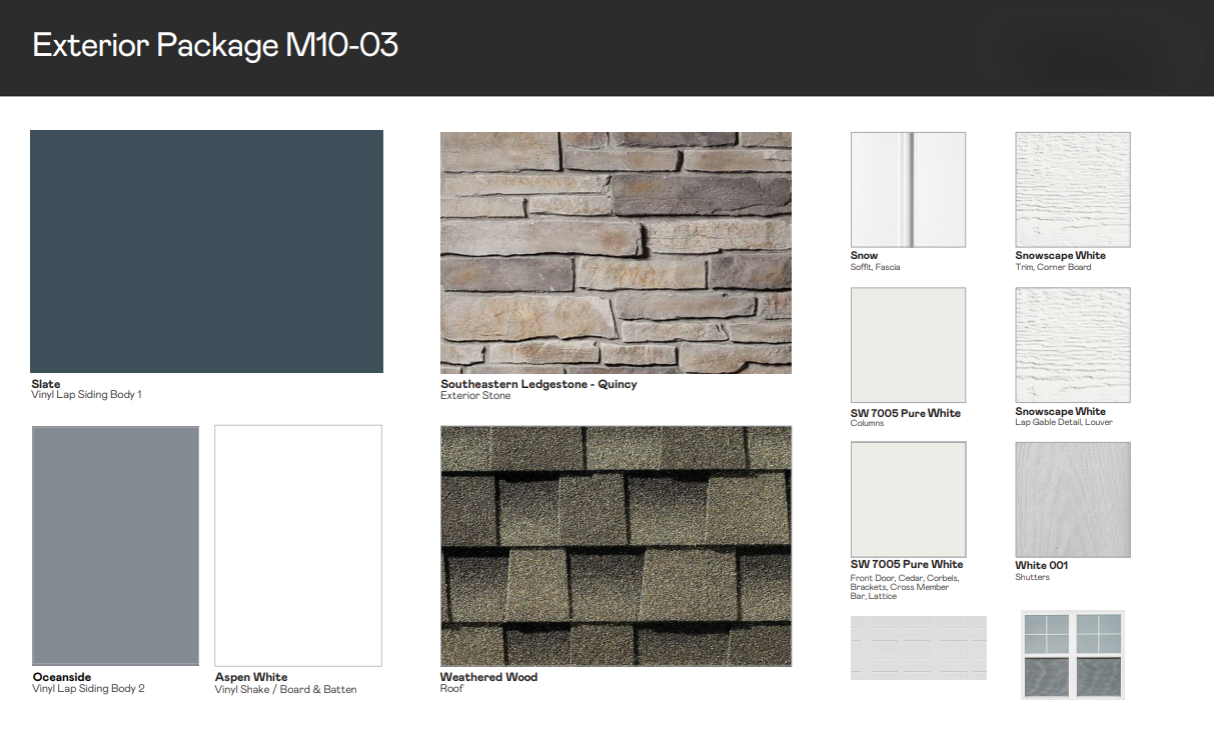The image size is (1214, 735).
Task: Select the White 001 shutters swatch
Action: (x=1072, y=499)
